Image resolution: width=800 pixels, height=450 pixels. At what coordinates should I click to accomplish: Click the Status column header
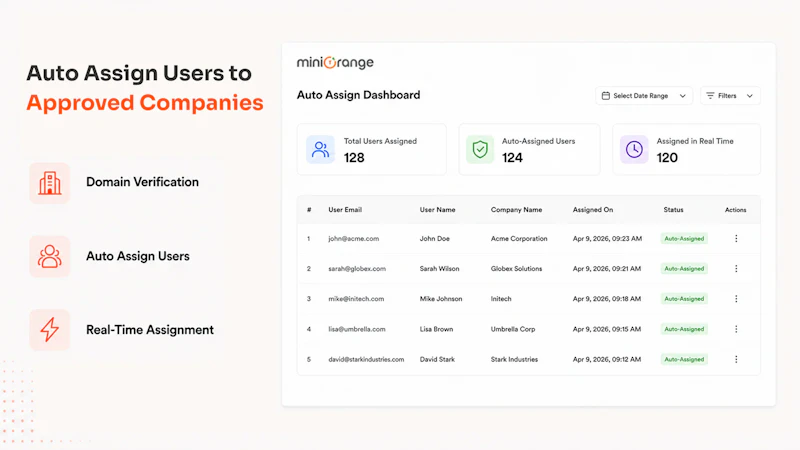673,210
